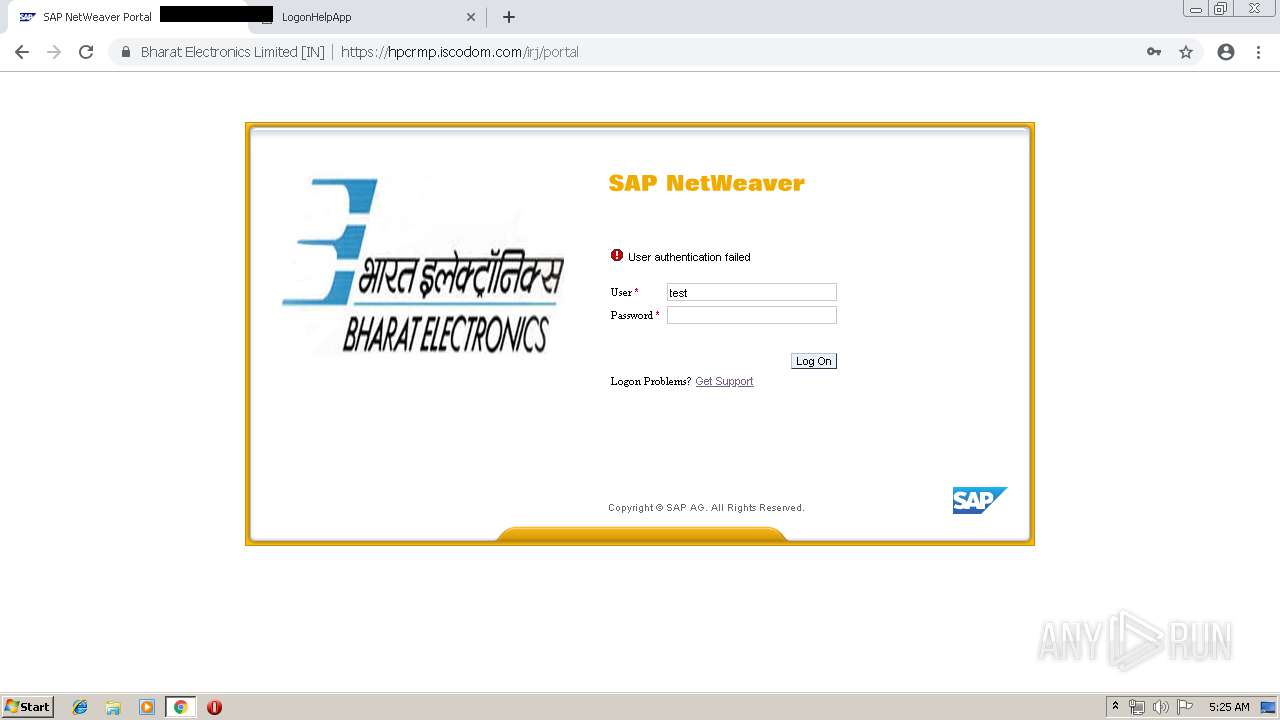Open File Explorer from the taskbar
The image size is (1280, 720).
click(x=113, y=707)
